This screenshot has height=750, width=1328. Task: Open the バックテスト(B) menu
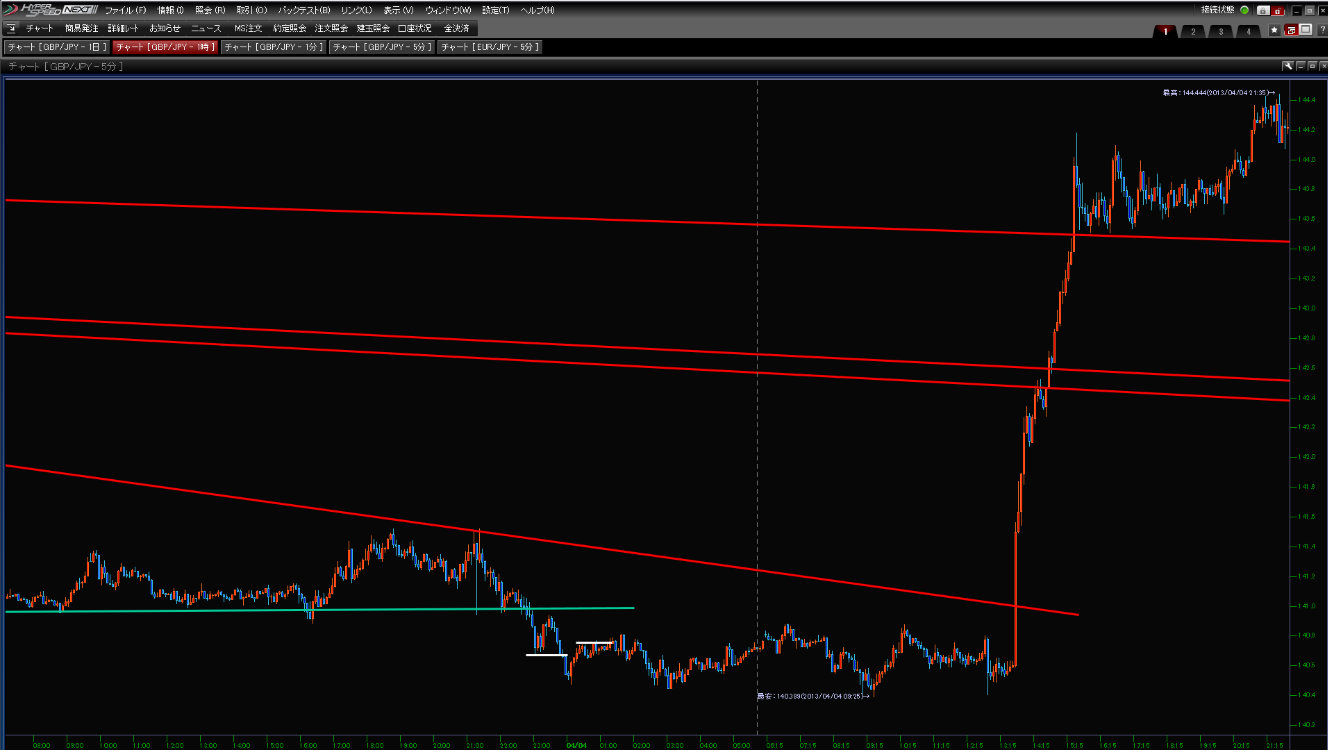(304, 9)
